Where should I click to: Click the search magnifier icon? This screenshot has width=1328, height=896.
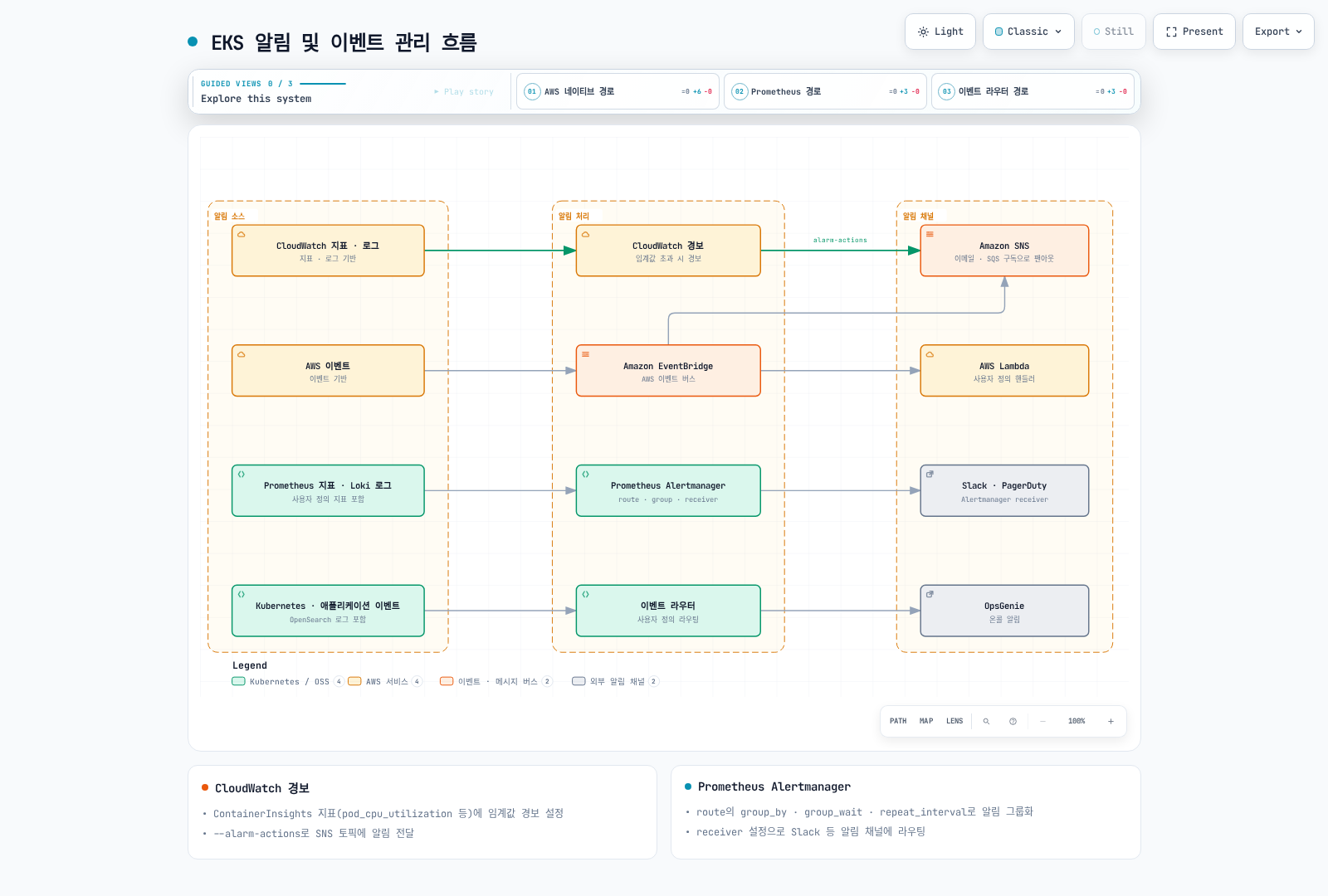point(986,722)
